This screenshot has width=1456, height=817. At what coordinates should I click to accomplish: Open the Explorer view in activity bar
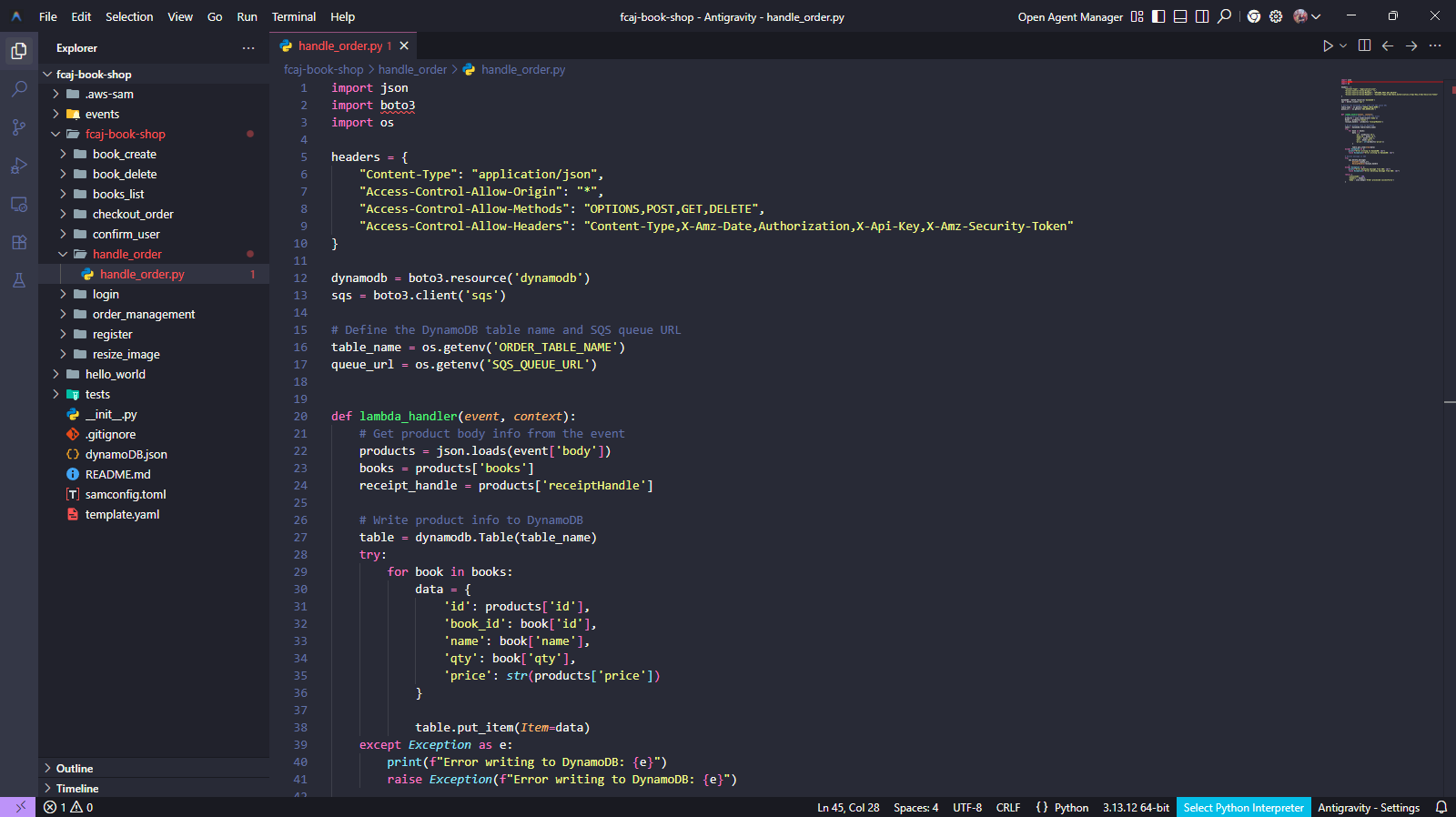(19, 51)
